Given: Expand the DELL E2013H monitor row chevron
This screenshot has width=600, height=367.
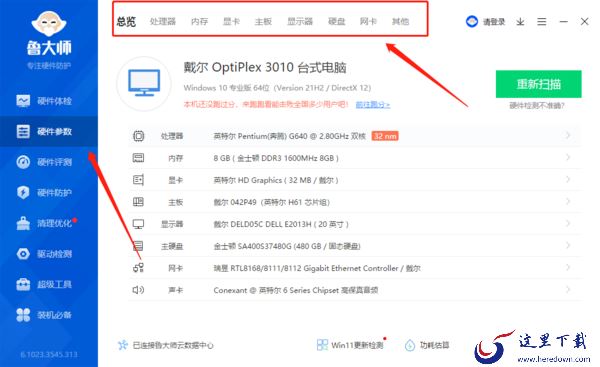Looking at the screenshot, I should point(568,223).
